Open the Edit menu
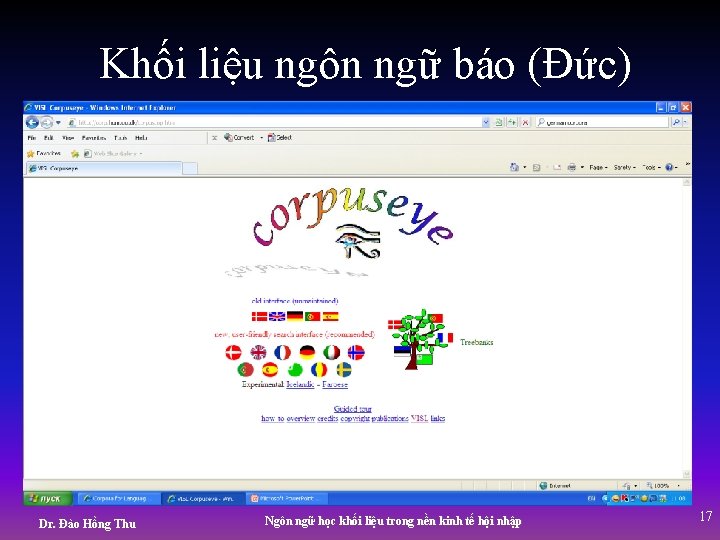 click(49, 138)
